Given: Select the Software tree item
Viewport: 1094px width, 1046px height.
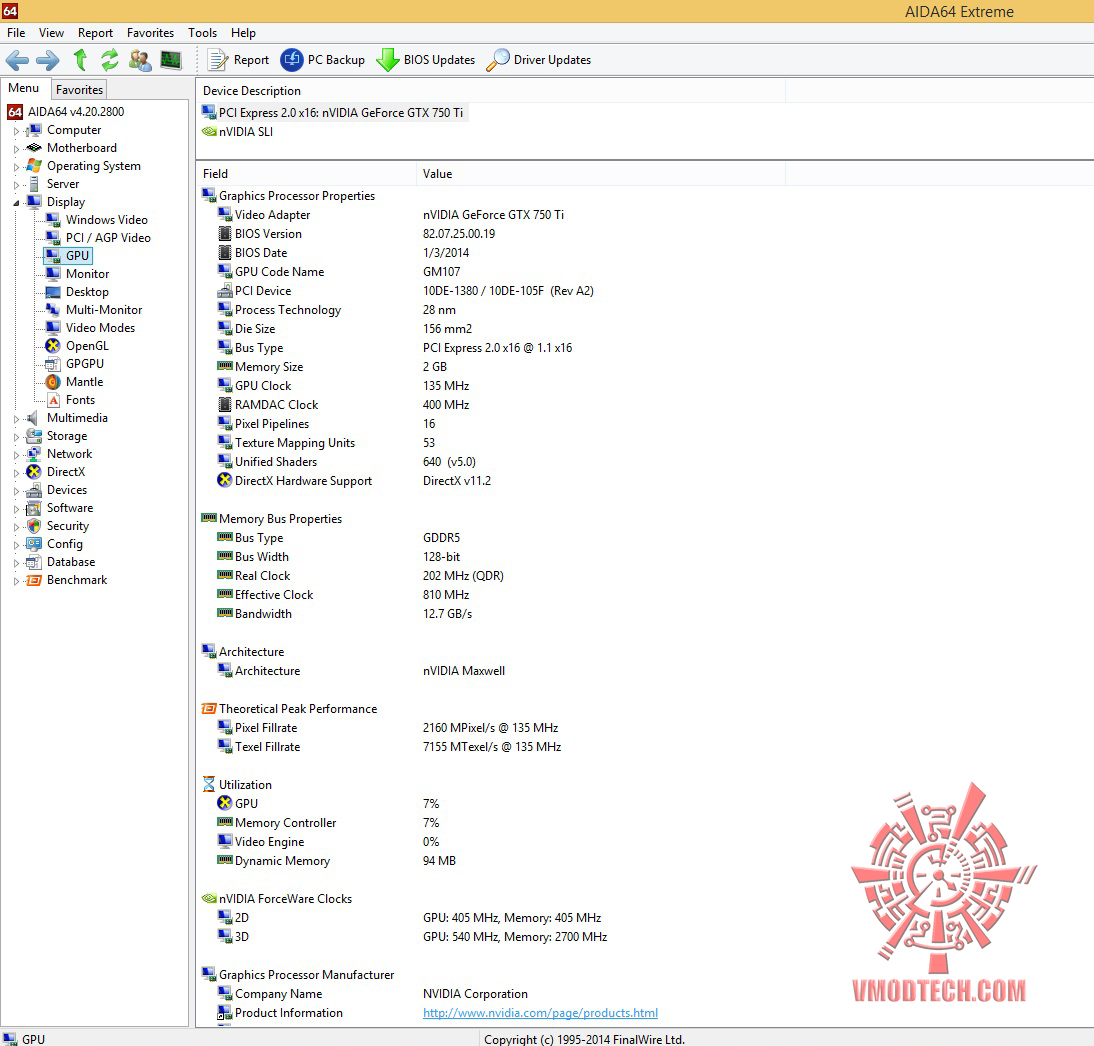Looking at the screenshot, I should click(x=69, y=508).
